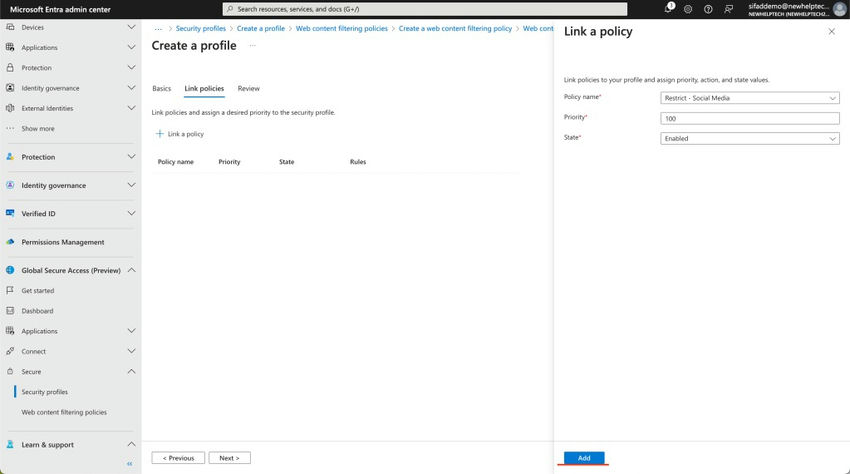
Task: Click the Priority input field
Action: pyautogui.click(x=750, y=118)
